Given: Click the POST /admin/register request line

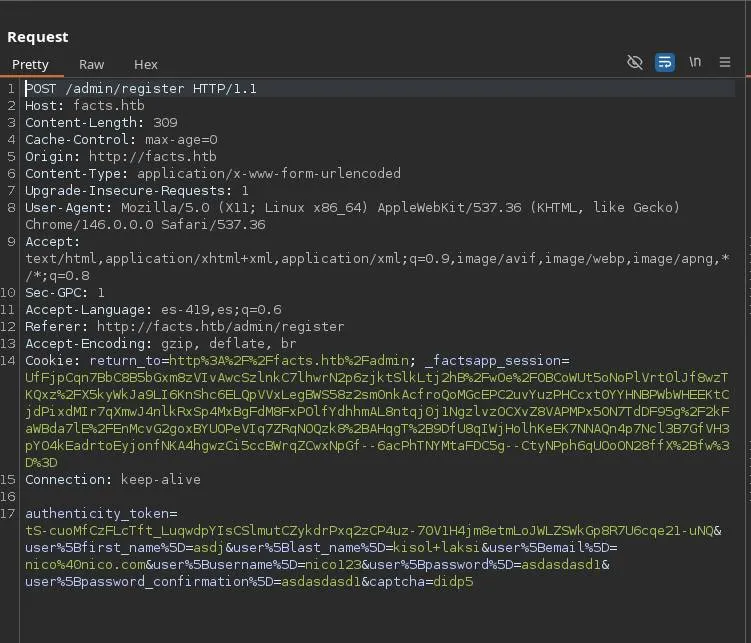Looking at the screenshot, I should point(140,89).
